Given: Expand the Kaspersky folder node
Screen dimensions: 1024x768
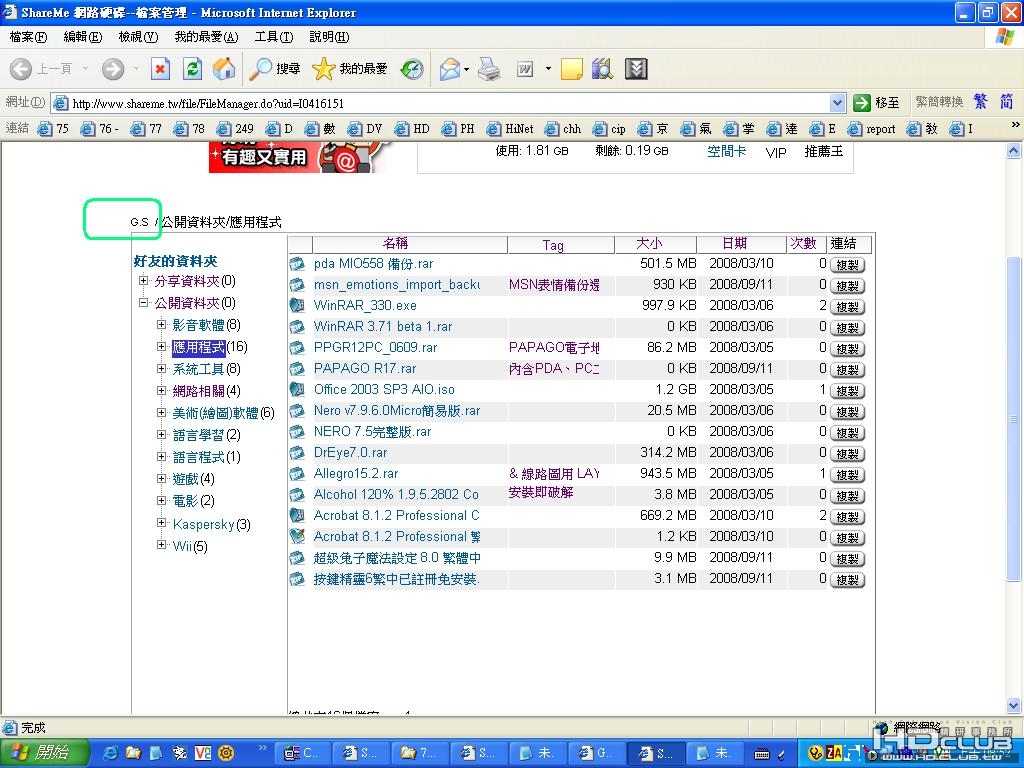Looking at the screenshot, I should point(161,522).
